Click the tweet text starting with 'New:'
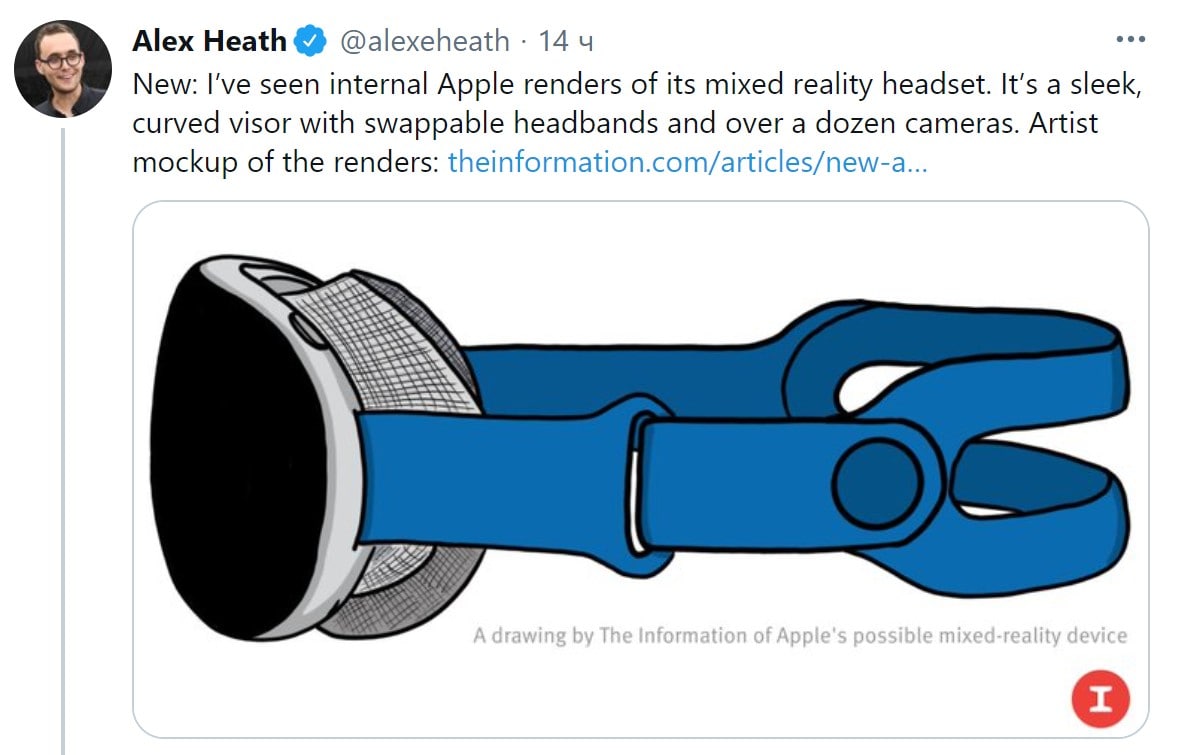The height and width of the screenshot is (755, 1178). click(637, 122)
